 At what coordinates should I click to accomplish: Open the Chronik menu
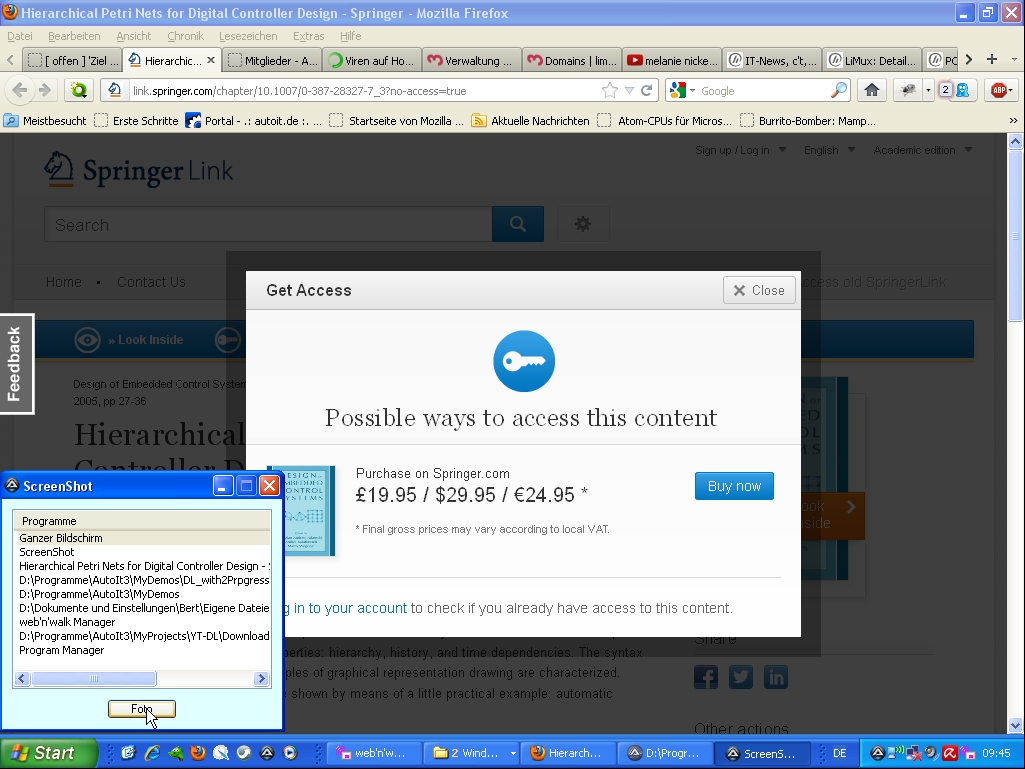(185, 36)
